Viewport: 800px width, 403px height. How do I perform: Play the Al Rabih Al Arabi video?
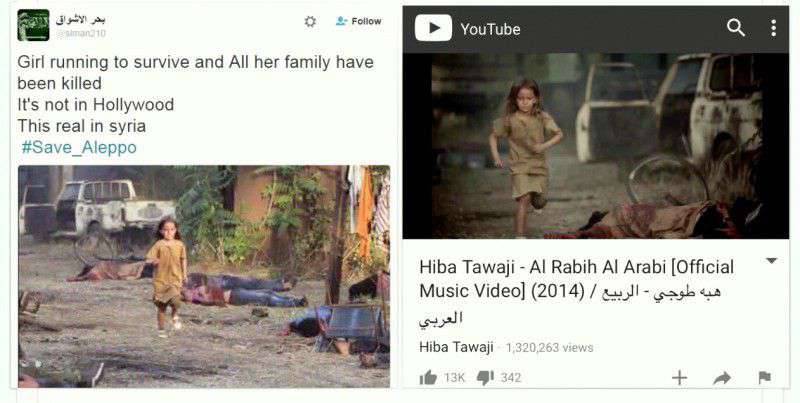(x=596, y=146)
